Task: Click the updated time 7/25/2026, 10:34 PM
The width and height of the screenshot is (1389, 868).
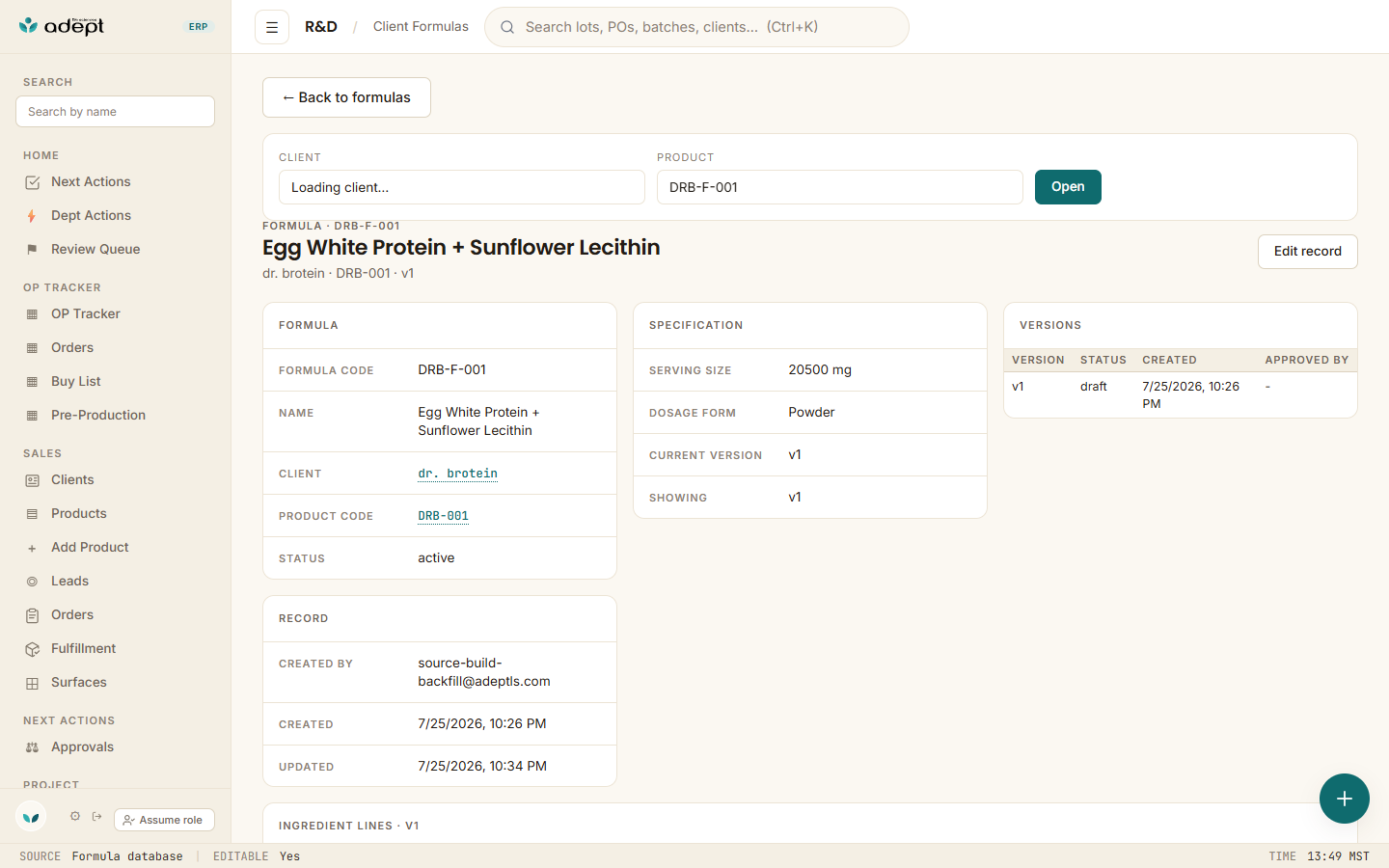Action: point(482,767)
